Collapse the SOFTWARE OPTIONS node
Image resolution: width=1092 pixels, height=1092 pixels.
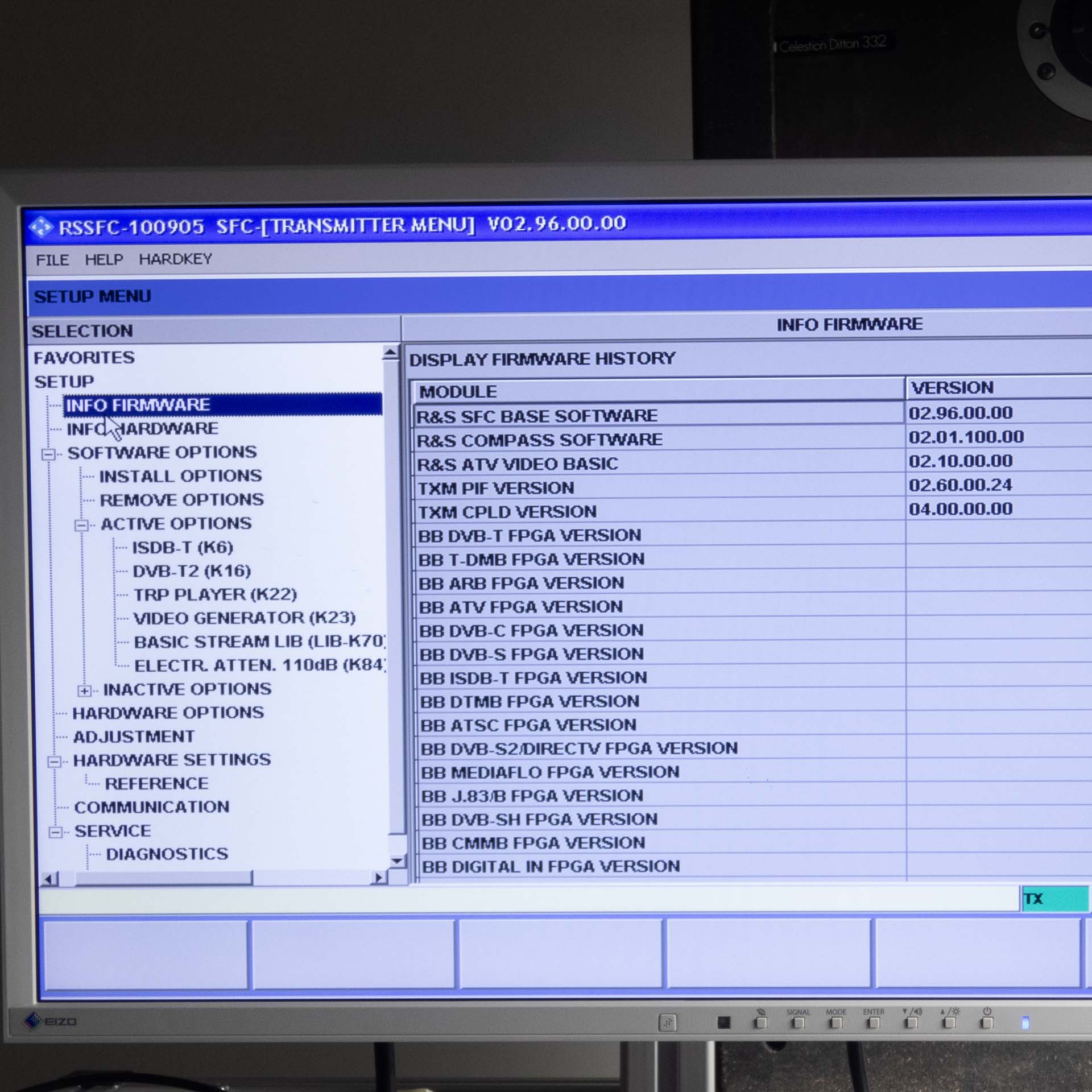tap(49, 454)
